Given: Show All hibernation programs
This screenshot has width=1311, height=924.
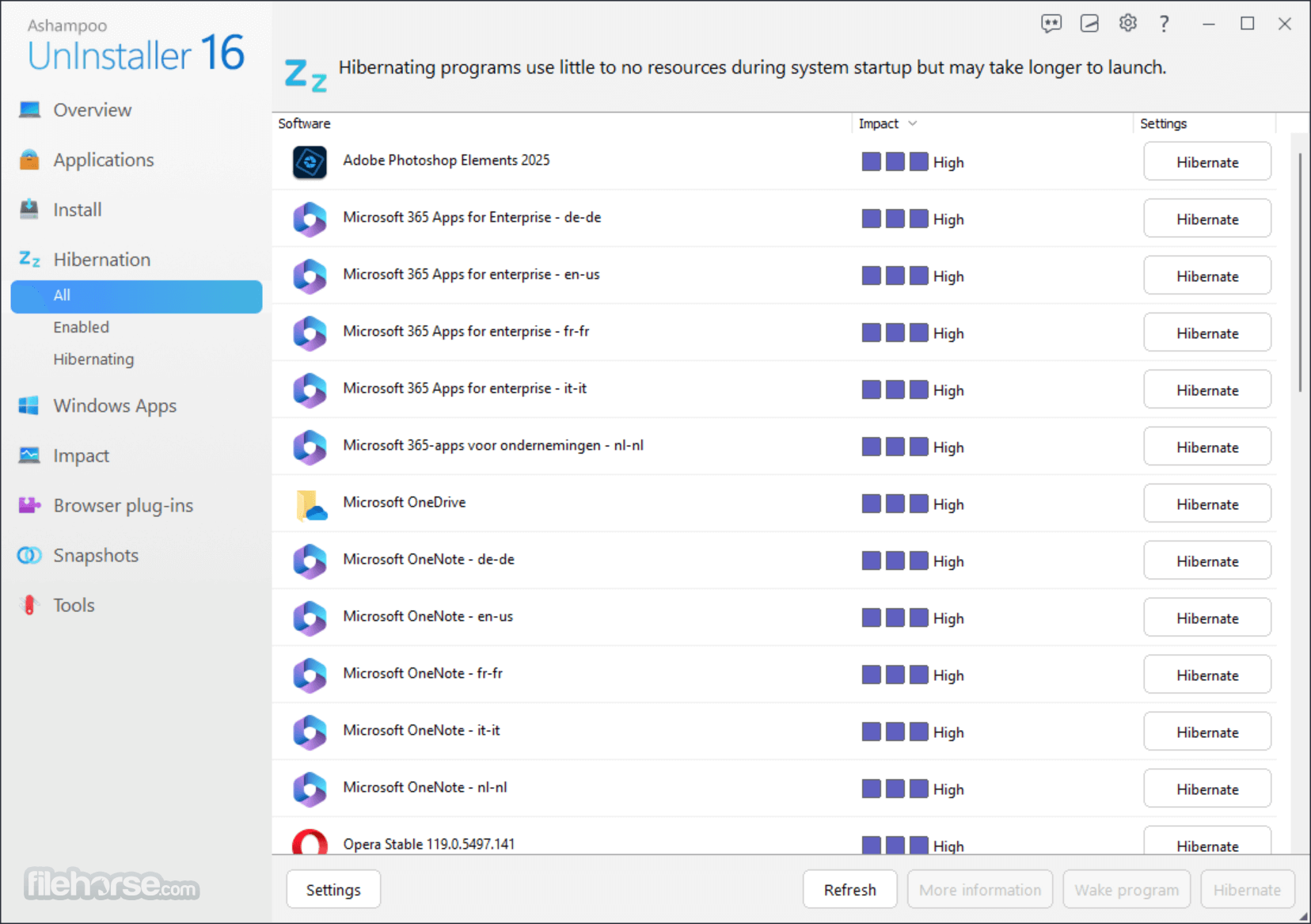Looking at the screenshot, I should tap(136, 296).
